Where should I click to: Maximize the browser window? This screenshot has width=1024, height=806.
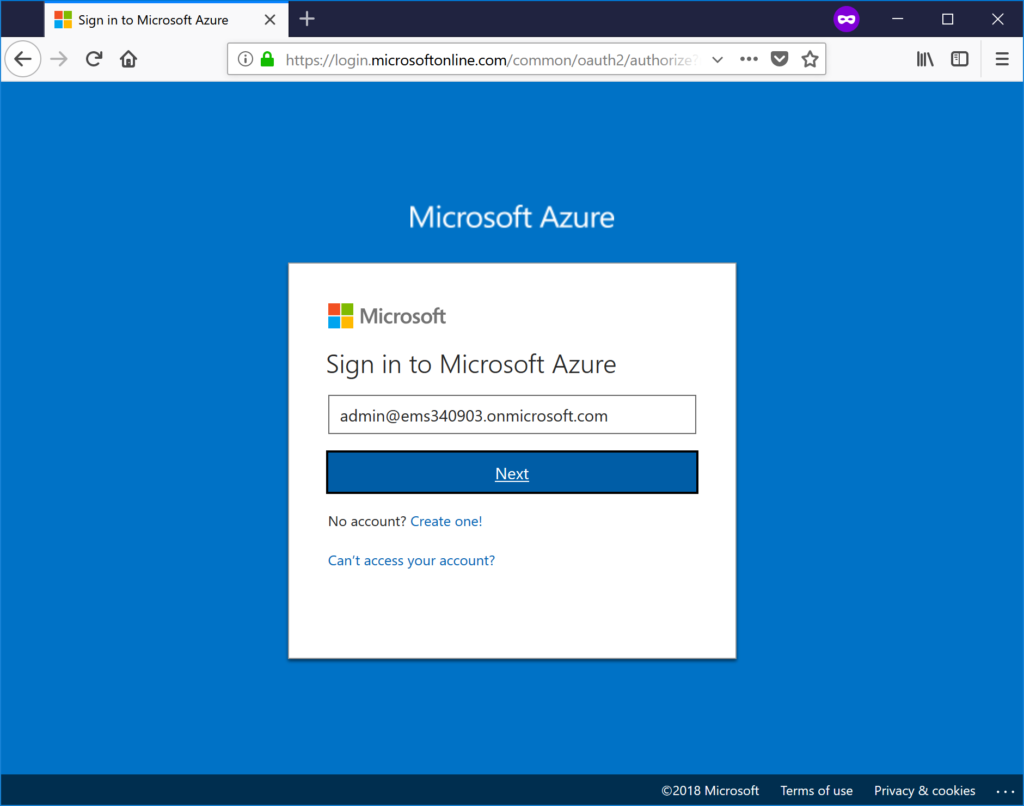click(948, 19)
